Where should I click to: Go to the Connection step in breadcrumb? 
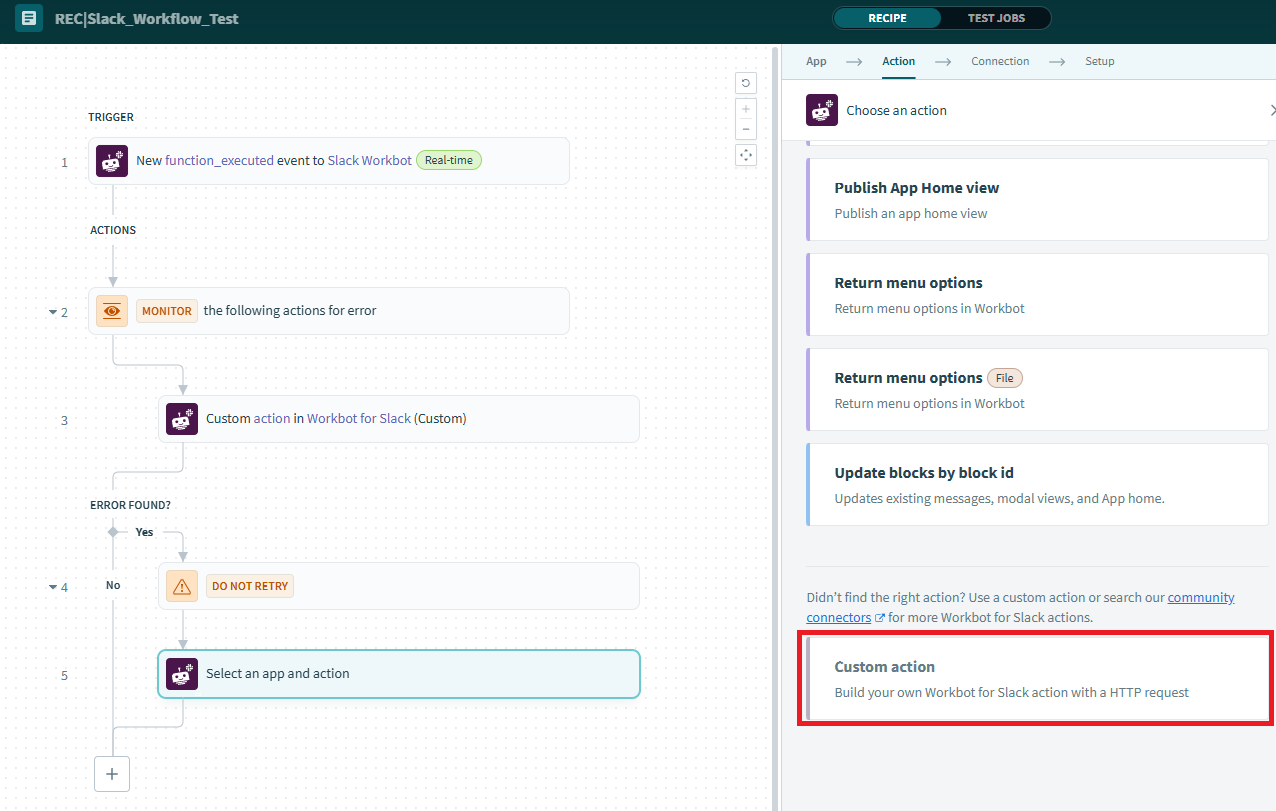click(1000, 61)
